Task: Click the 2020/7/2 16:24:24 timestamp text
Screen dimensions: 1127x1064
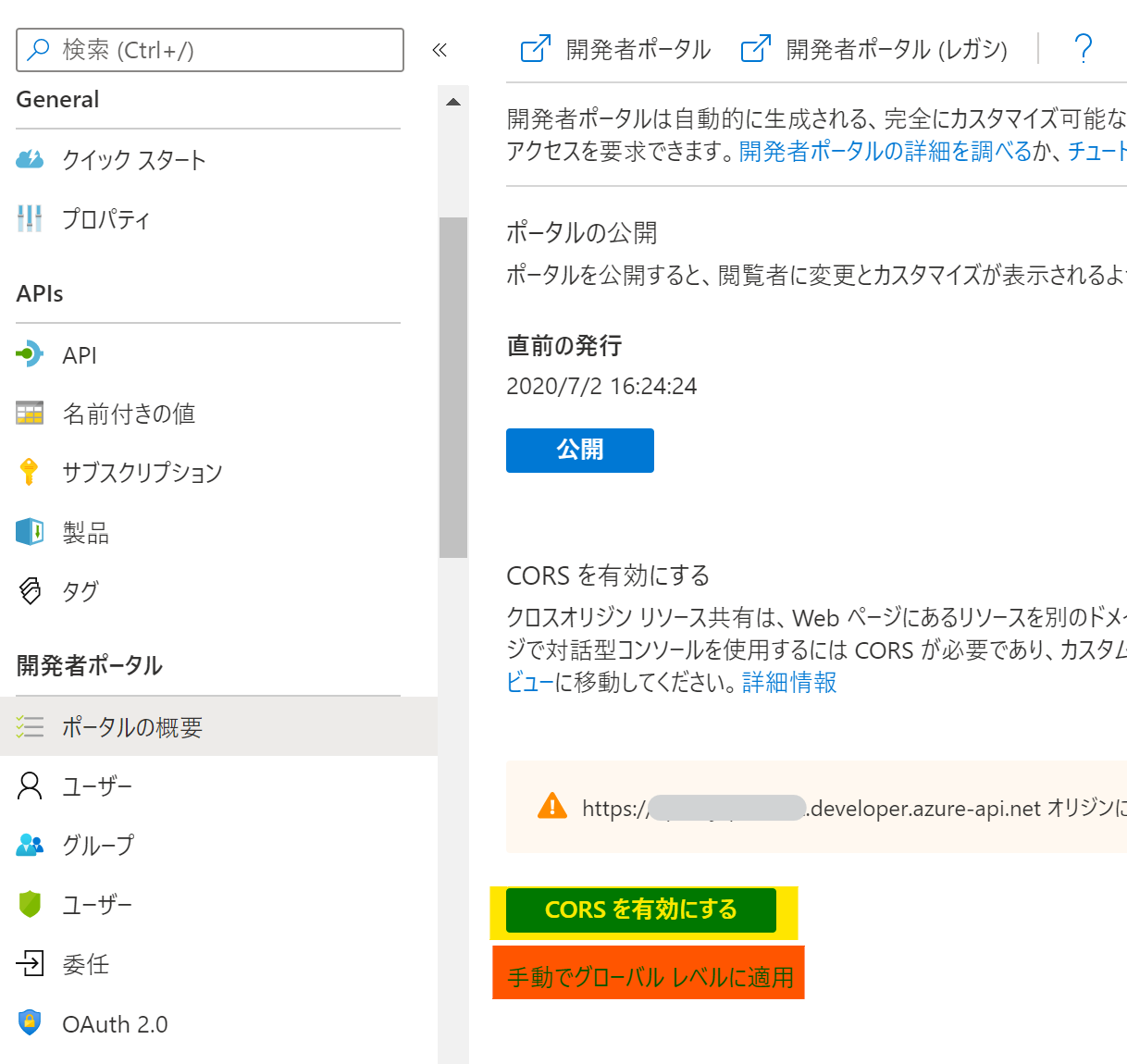Action: [601, 386]
